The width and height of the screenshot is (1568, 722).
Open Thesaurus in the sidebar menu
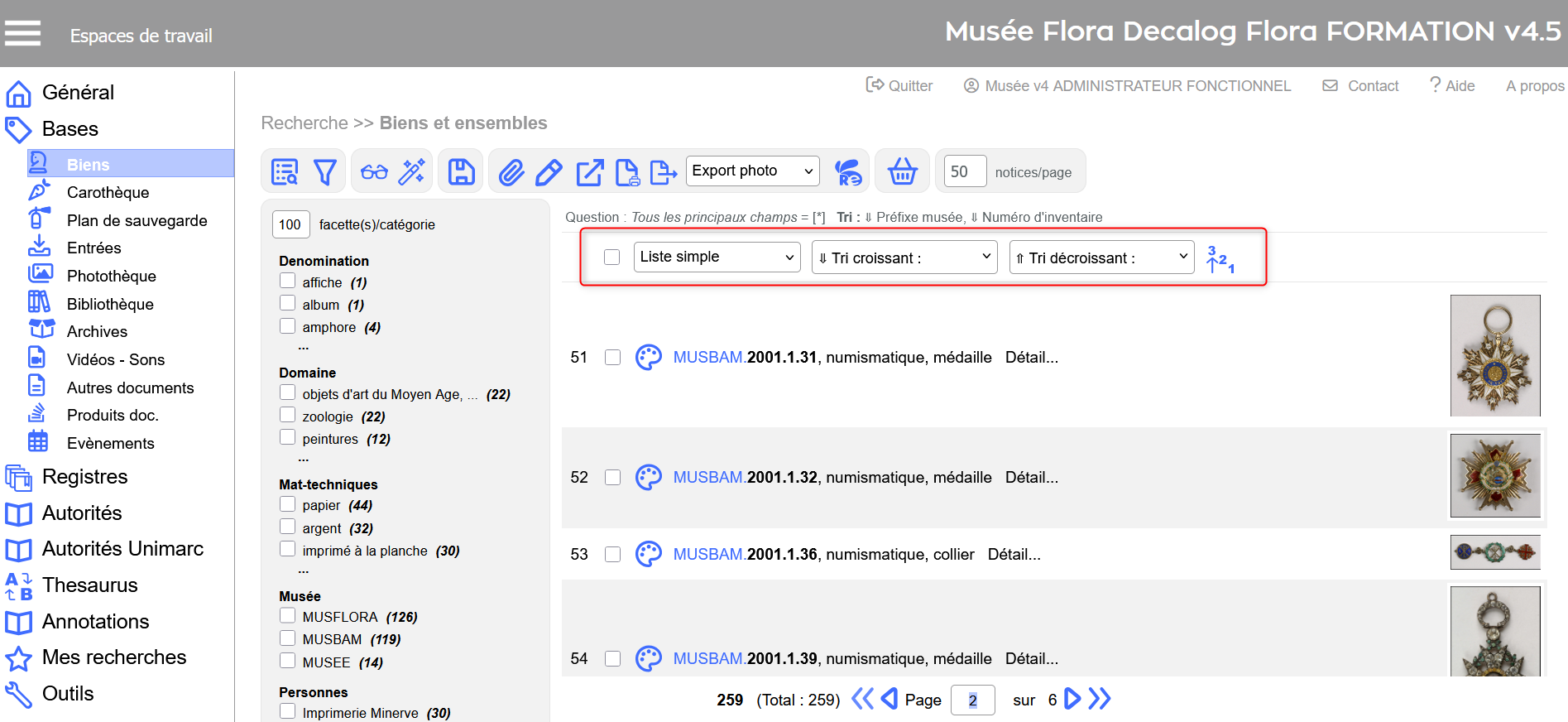[89, 585]
